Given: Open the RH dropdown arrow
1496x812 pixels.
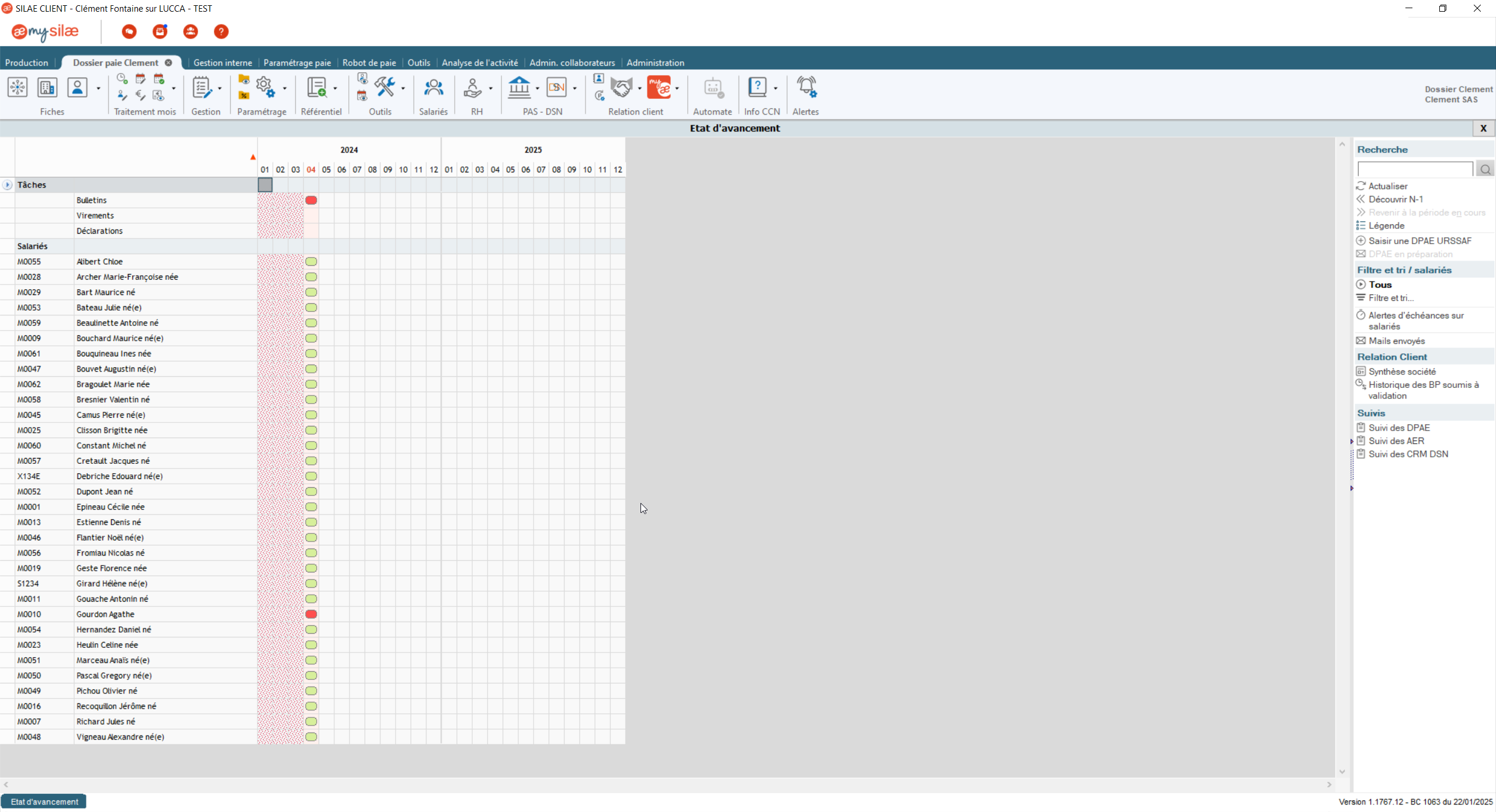Looking at the screenshot, I should tap(490, 89).
